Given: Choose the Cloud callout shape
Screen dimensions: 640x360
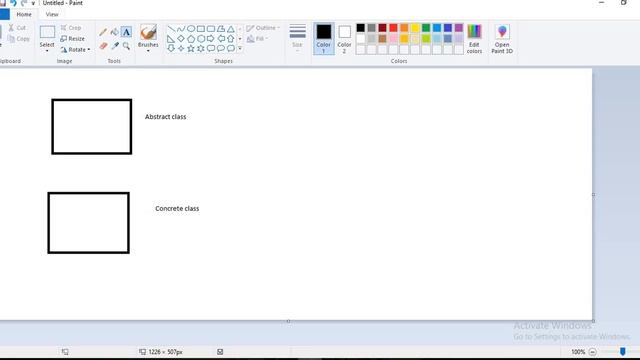Looking at the screenshot, I should click(231, 49).
